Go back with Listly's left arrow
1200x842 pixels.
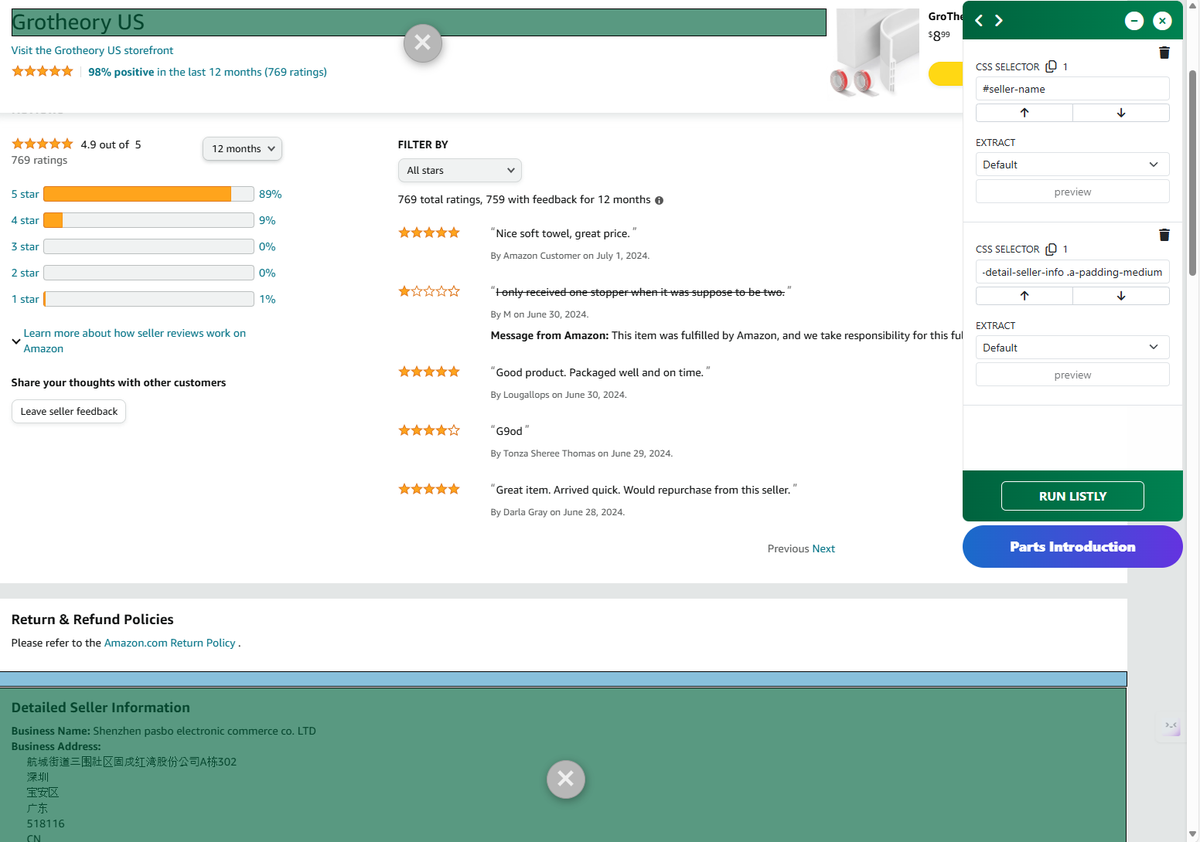click(x=979, y=21)
